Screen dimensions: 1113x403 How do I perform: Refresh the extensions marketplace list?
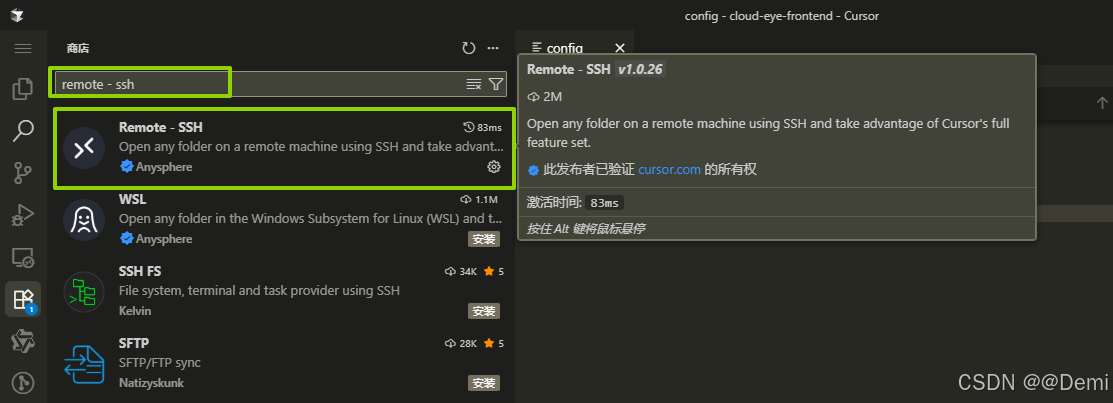point(469,48)
